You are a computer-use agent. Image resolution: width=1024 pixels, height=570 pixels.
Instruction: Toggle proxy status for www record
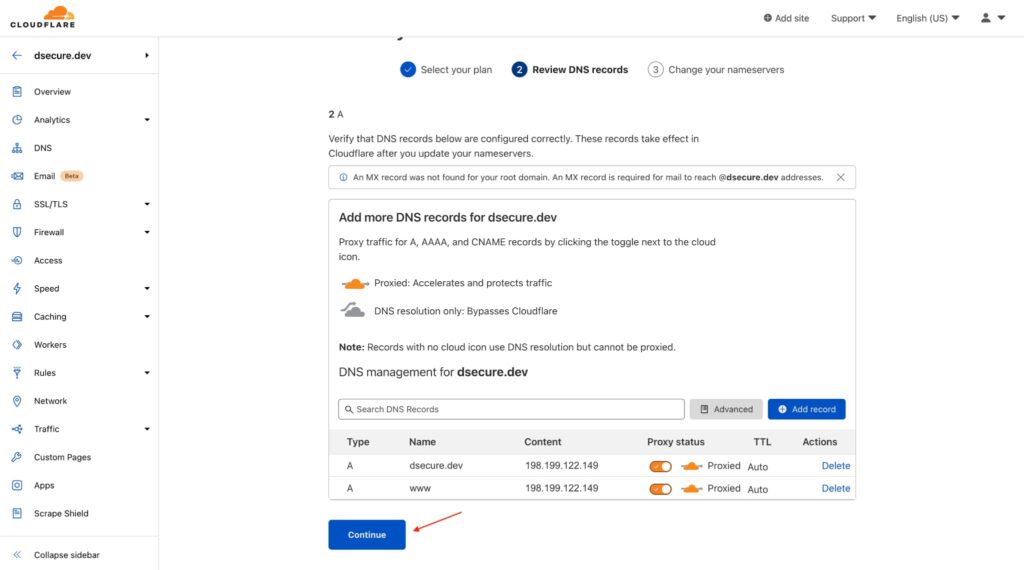point(660,489)
